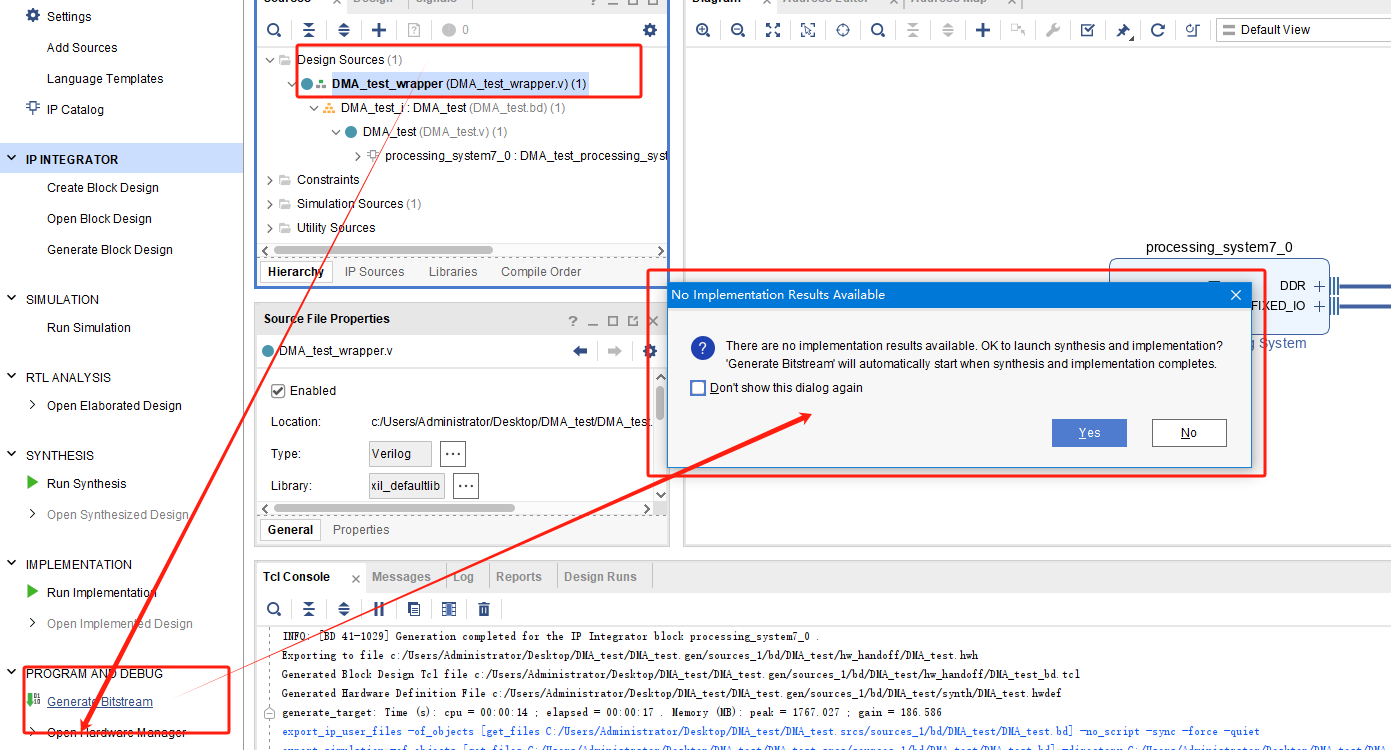Collapse DMA_test_wrapper tree node
Viewport: 1391px width, 750px height.
[292, 84]
